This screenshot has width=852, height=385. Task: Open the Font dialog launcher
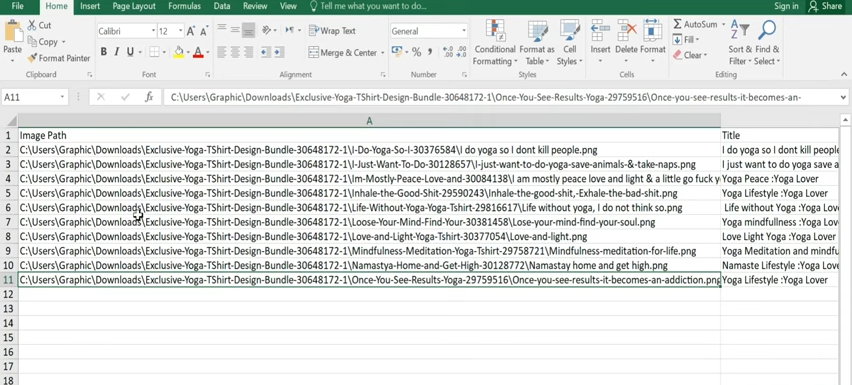[x=208, y=74]
